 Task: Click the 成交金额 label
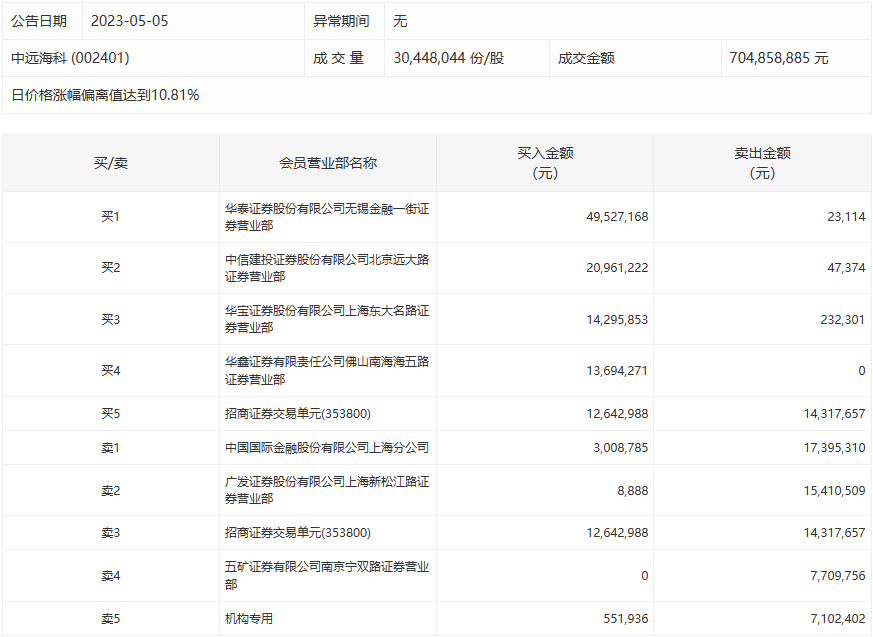[586, 58]
